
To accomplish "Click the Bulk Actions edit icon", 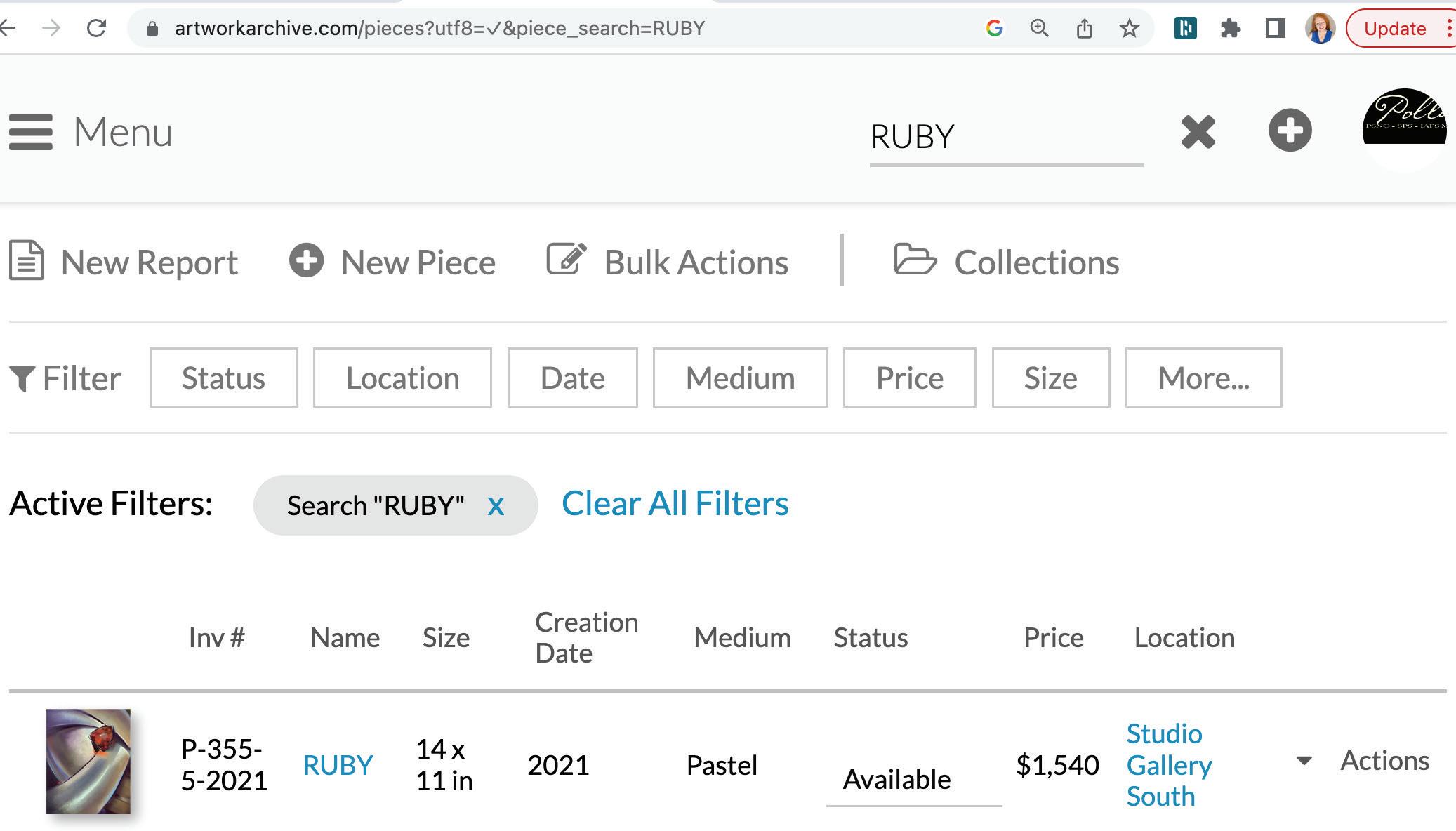I will (x=566, y=260).
